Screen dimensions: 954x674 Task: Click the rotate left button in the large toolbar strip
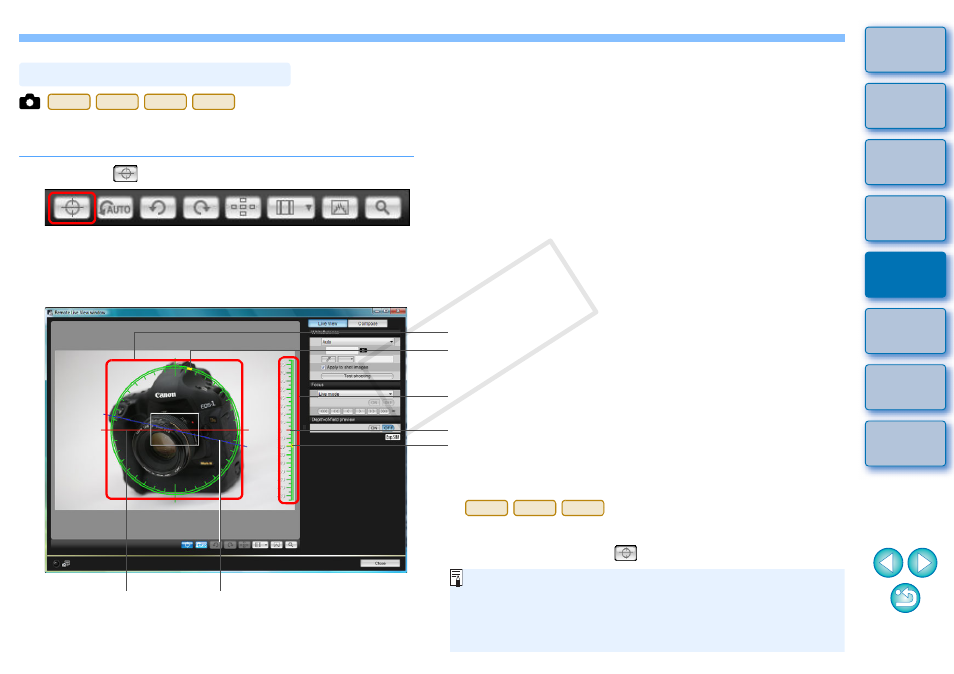158,208
